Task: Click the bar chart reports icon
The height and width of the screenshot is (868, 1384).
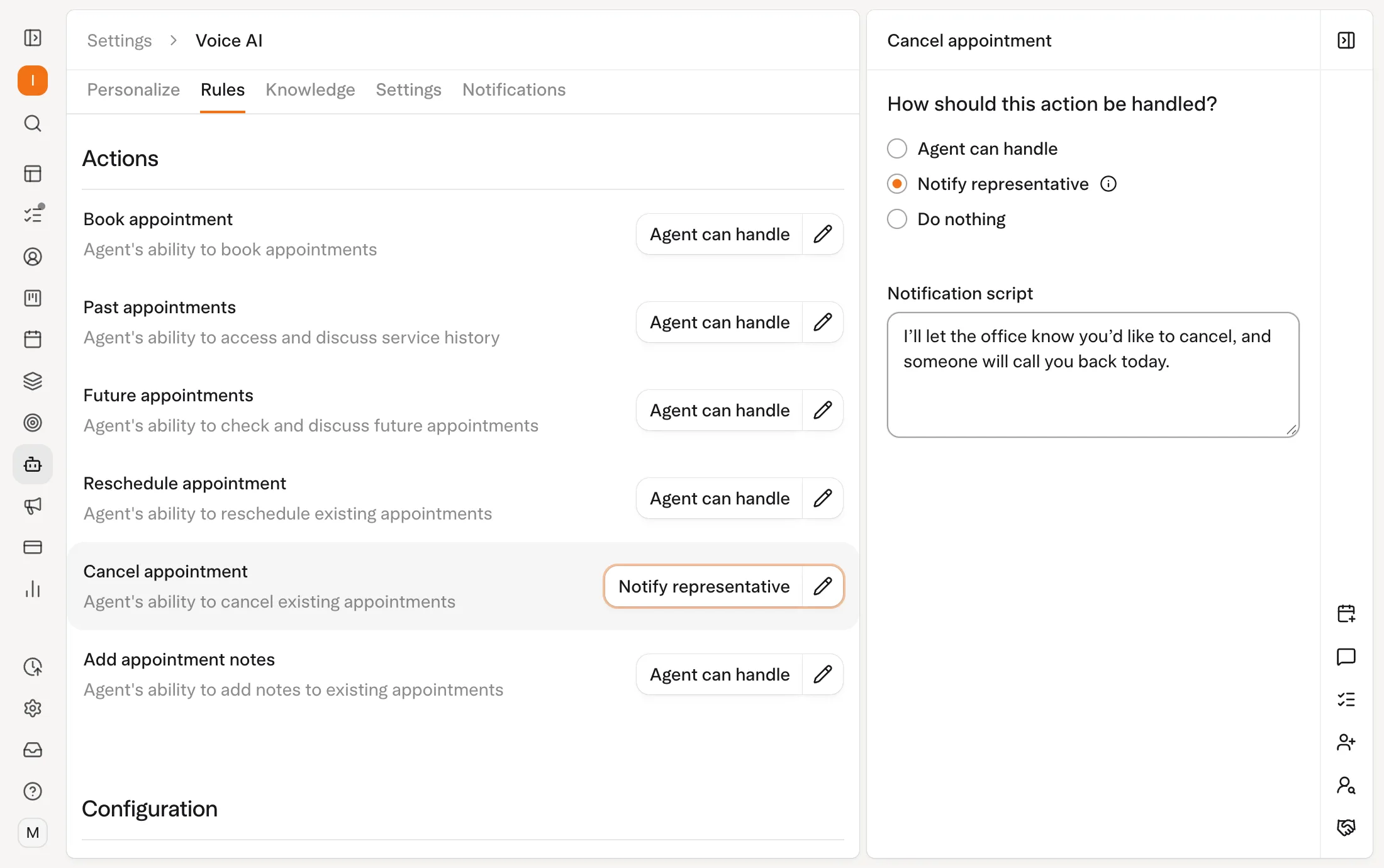Action: tap(33, 589)
